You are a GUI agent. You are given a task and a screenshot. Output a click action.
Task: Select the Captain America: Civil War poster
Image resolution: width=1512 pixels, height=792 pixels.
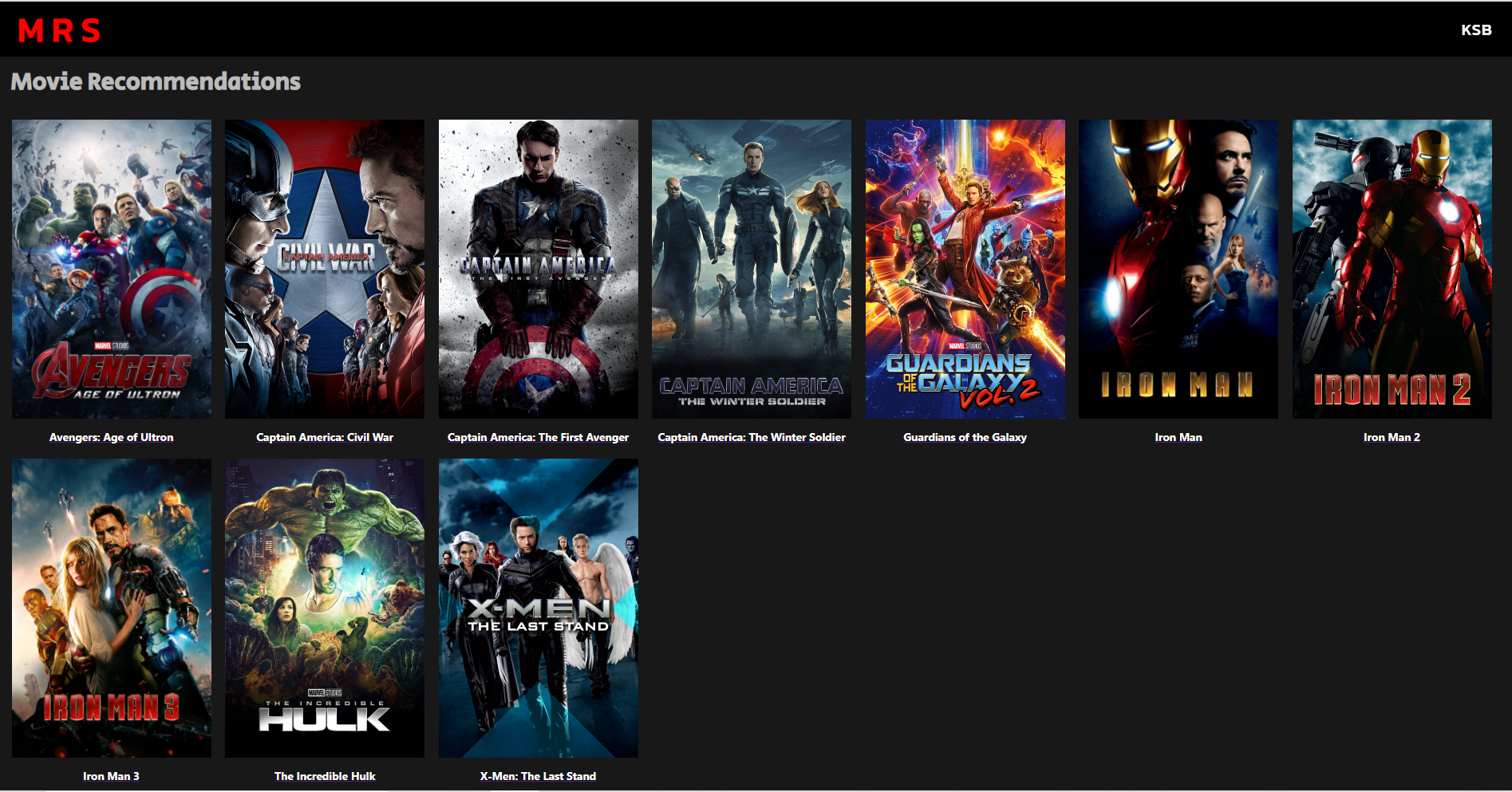325,269
